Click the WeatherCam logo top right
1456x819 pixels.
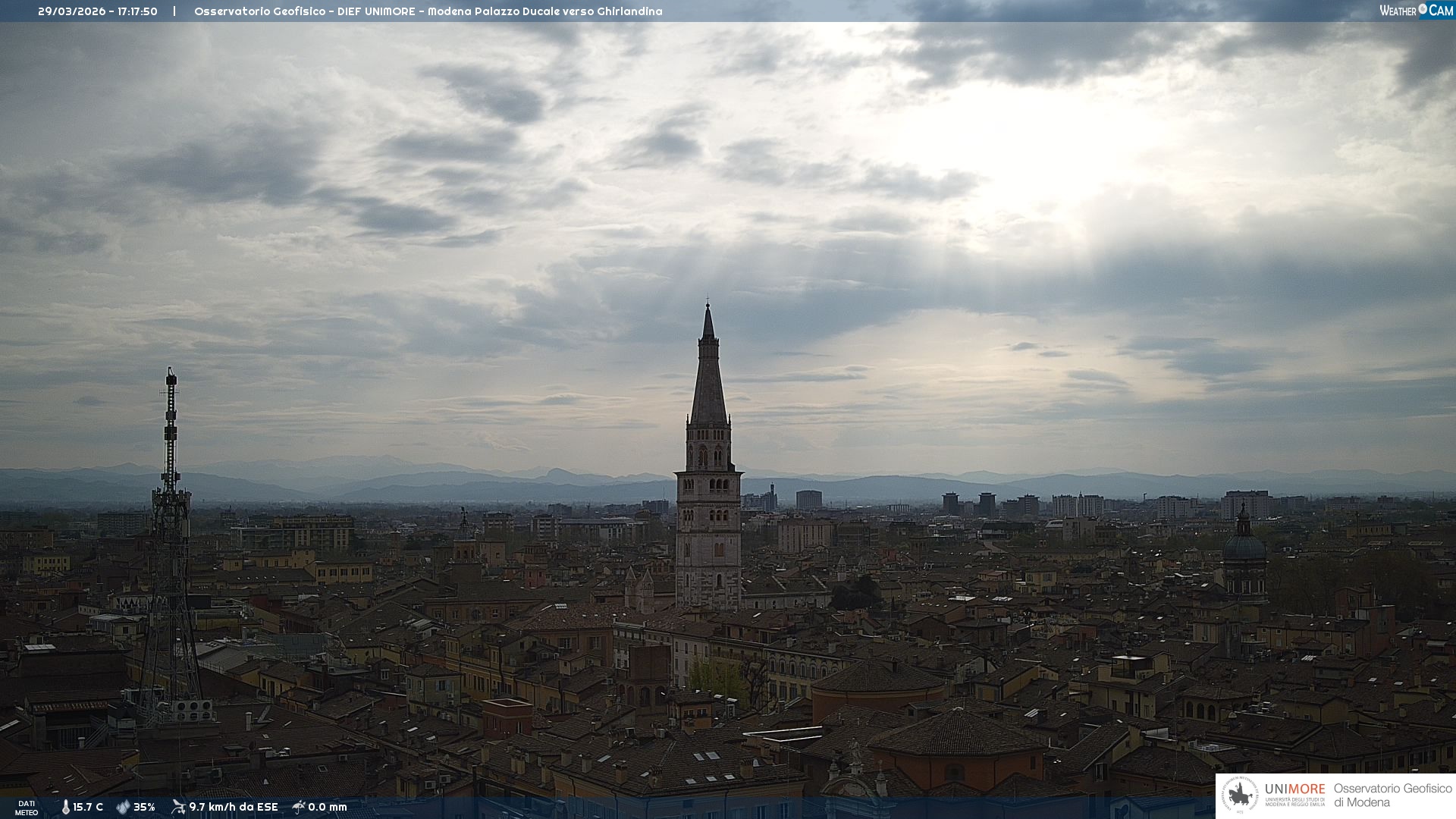click(1415, 10)
